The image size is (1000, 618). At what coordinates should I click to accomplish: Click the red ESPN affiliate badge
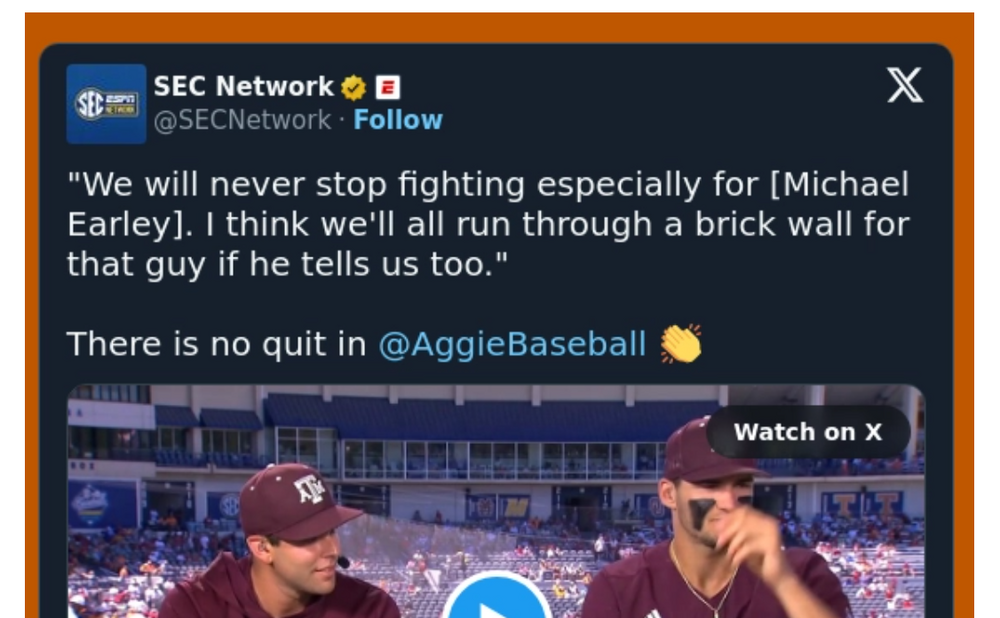click(388, 88)
